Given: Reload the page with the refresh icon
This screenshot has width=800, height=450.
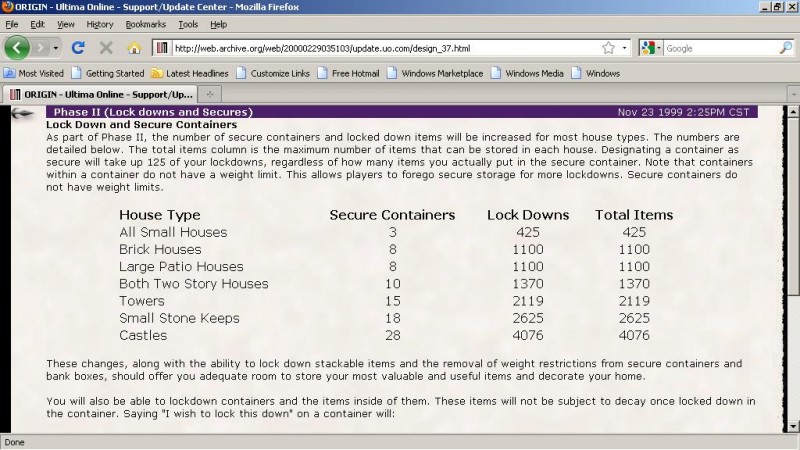Looking at the screenshot, I should pyautogui.click(x=78, y=48).
